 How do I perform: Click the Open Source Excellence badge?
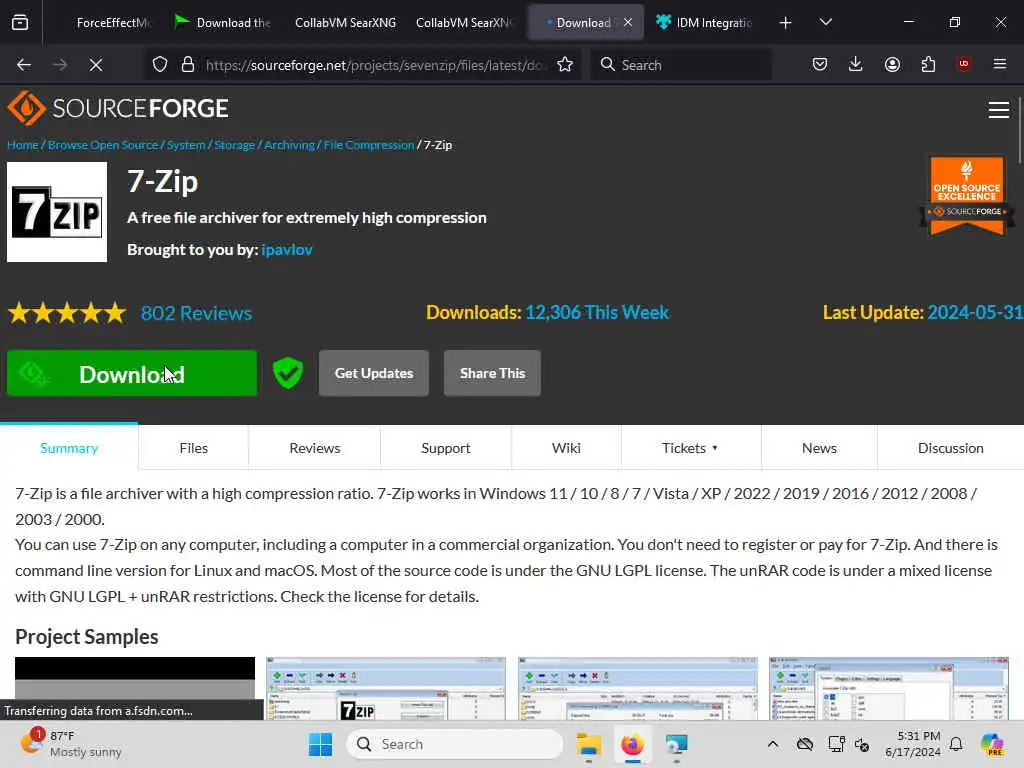967,195
